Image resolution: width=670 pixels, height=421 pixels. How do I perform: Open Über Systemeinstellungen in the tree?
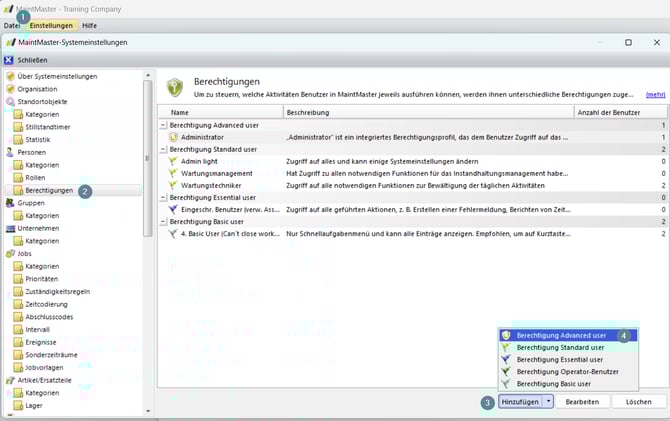[57, 77]
